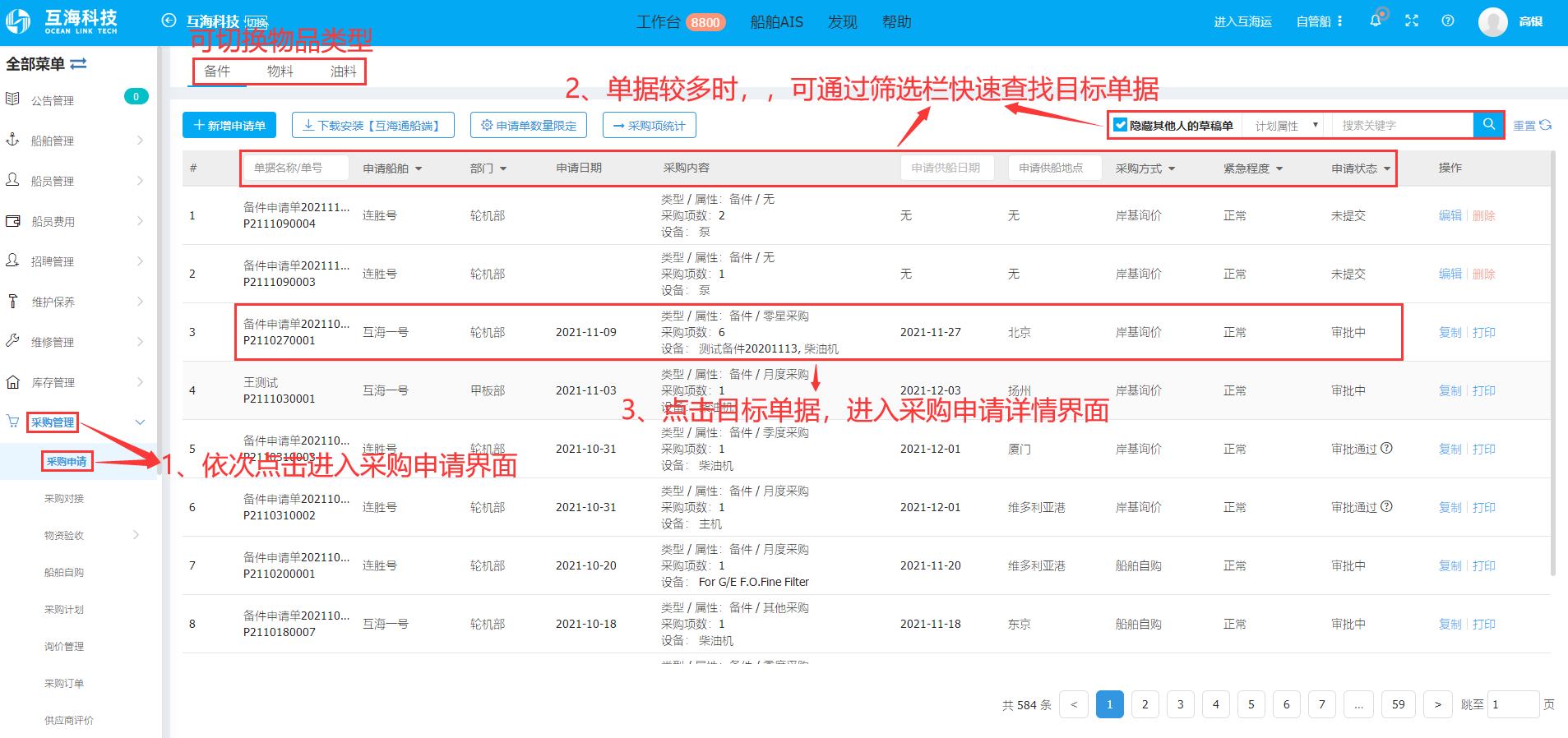Screen dimensions: 1568x738
Task: Click the 新增申请单 button
Action: point(229,125)
